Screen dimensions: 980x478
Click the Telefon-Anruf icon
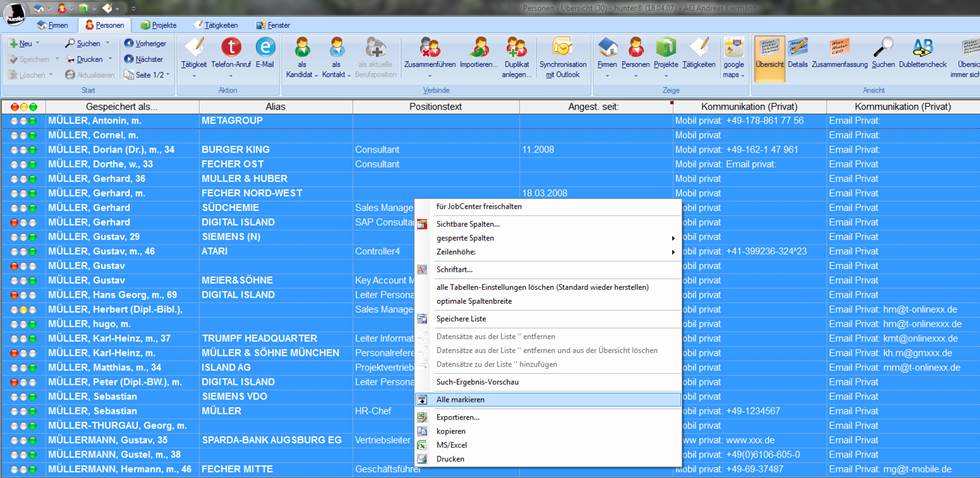tap(231, 52)
